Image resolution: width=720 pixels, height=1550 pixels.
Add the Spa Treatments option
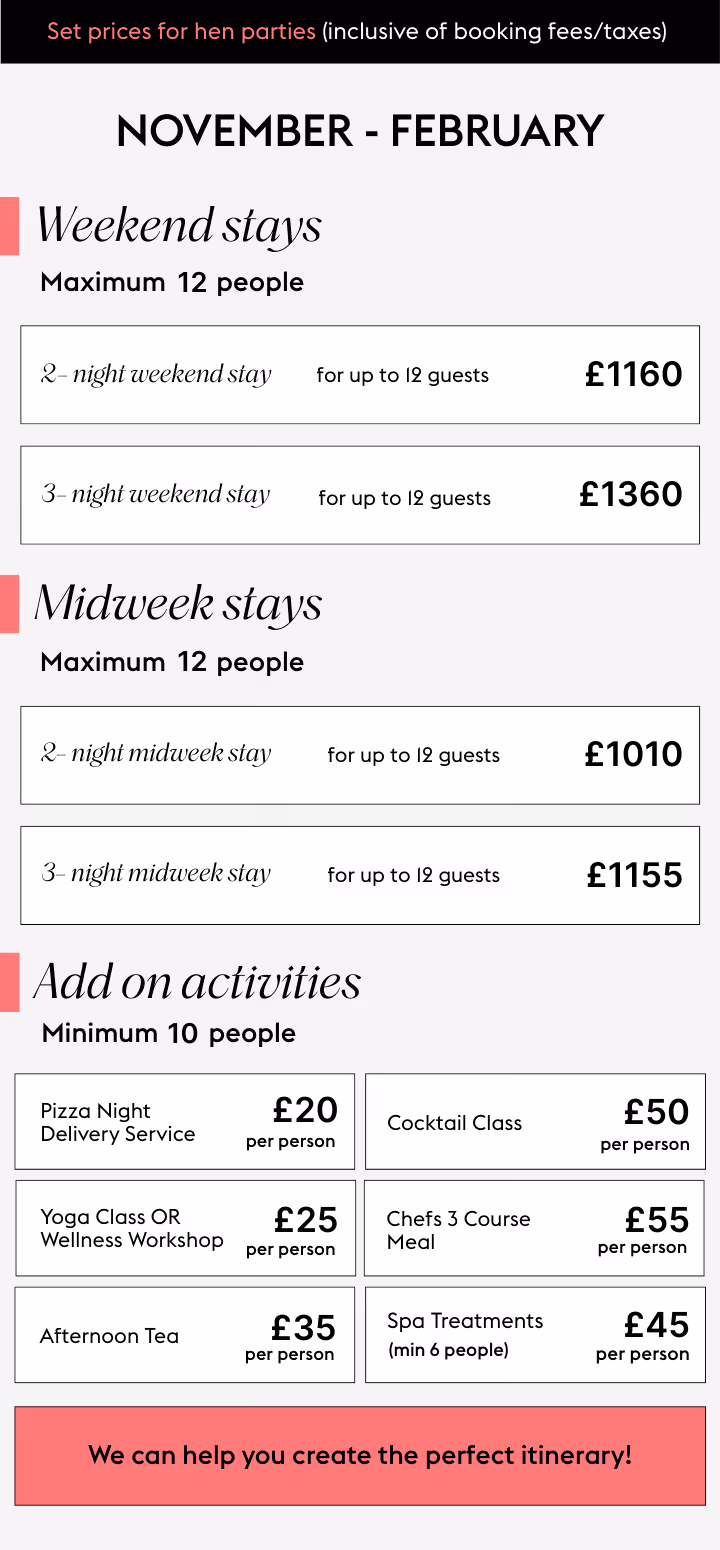535,1336
